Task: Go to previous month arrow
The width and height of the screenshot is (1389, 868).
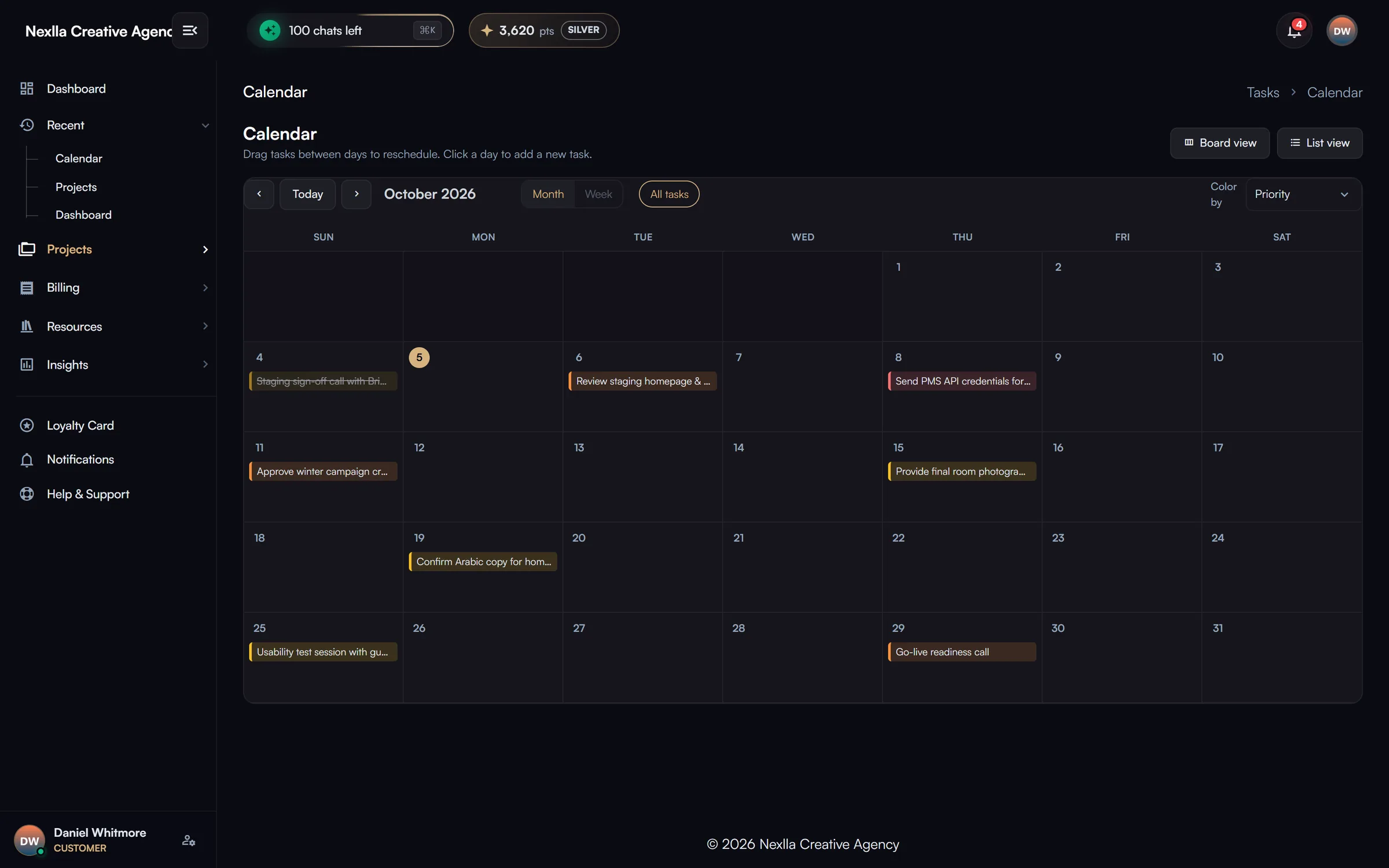Action: 259,194
